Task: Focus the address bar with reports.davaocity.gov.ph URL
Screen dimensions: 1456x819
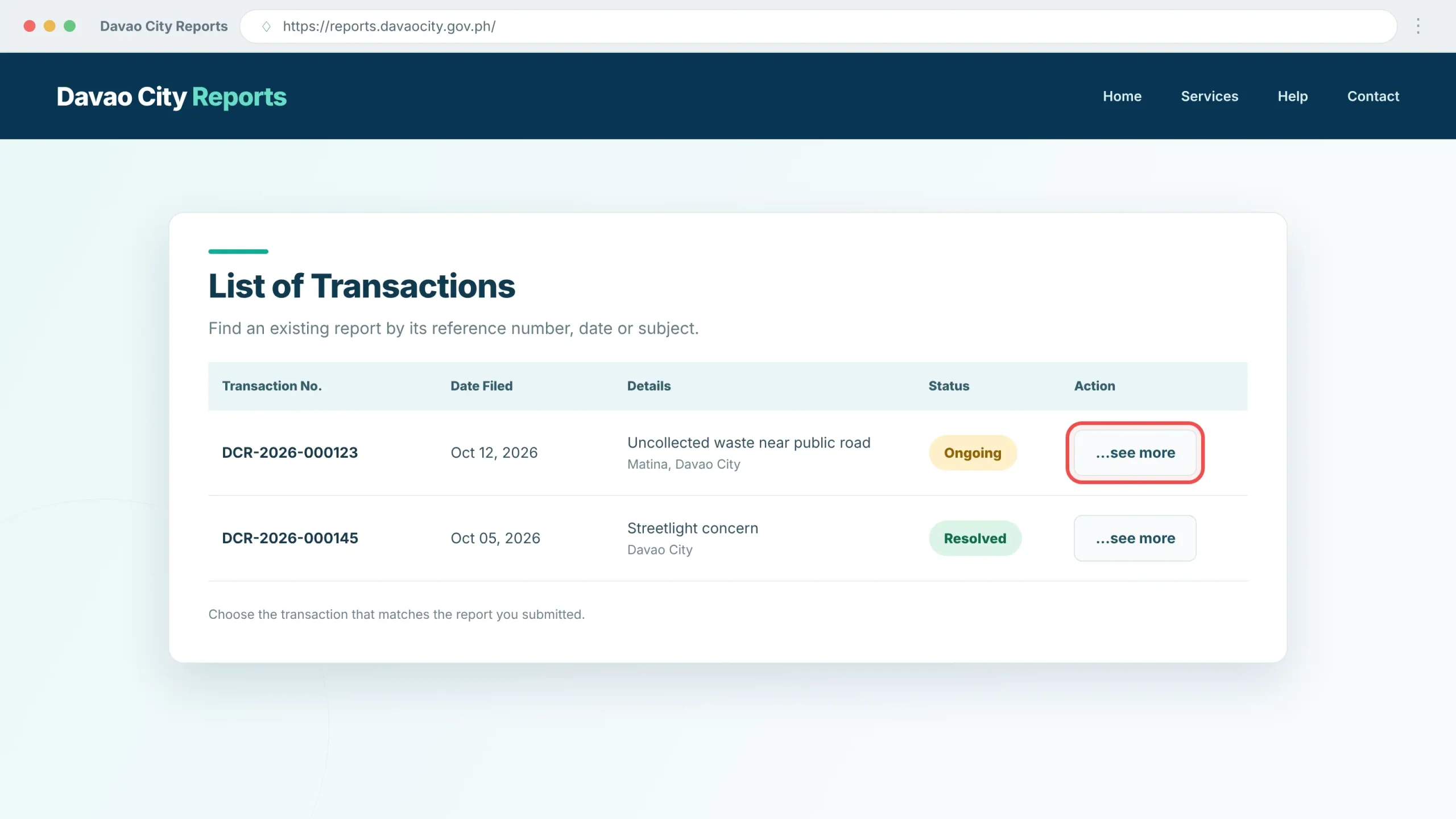Action: point(818,26)
